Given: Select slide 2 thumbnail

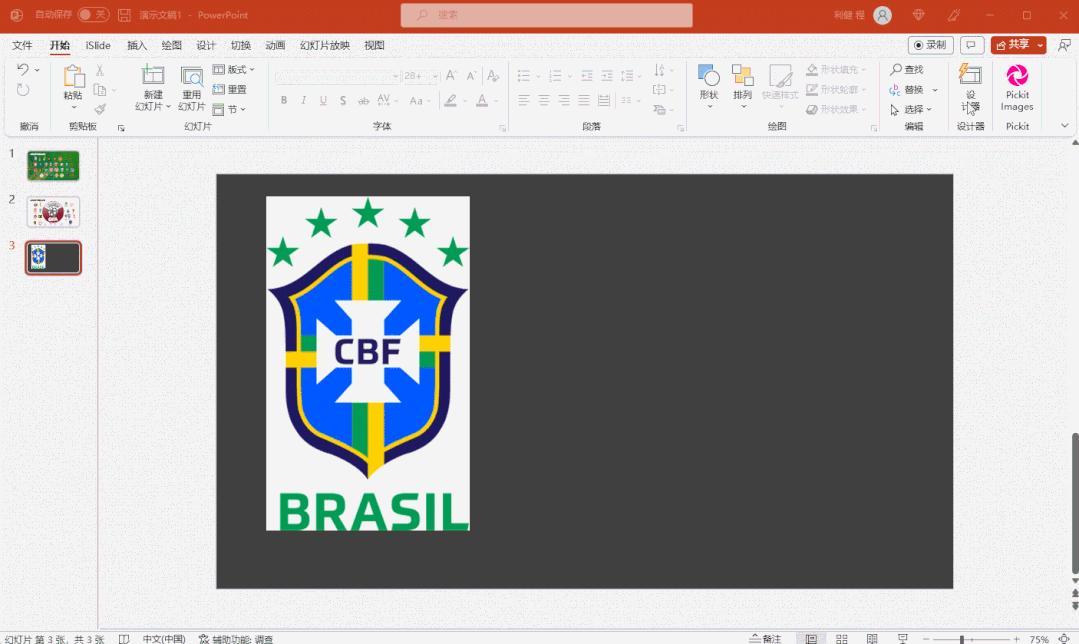Looking at the screenshot, I should coord(53,212).
